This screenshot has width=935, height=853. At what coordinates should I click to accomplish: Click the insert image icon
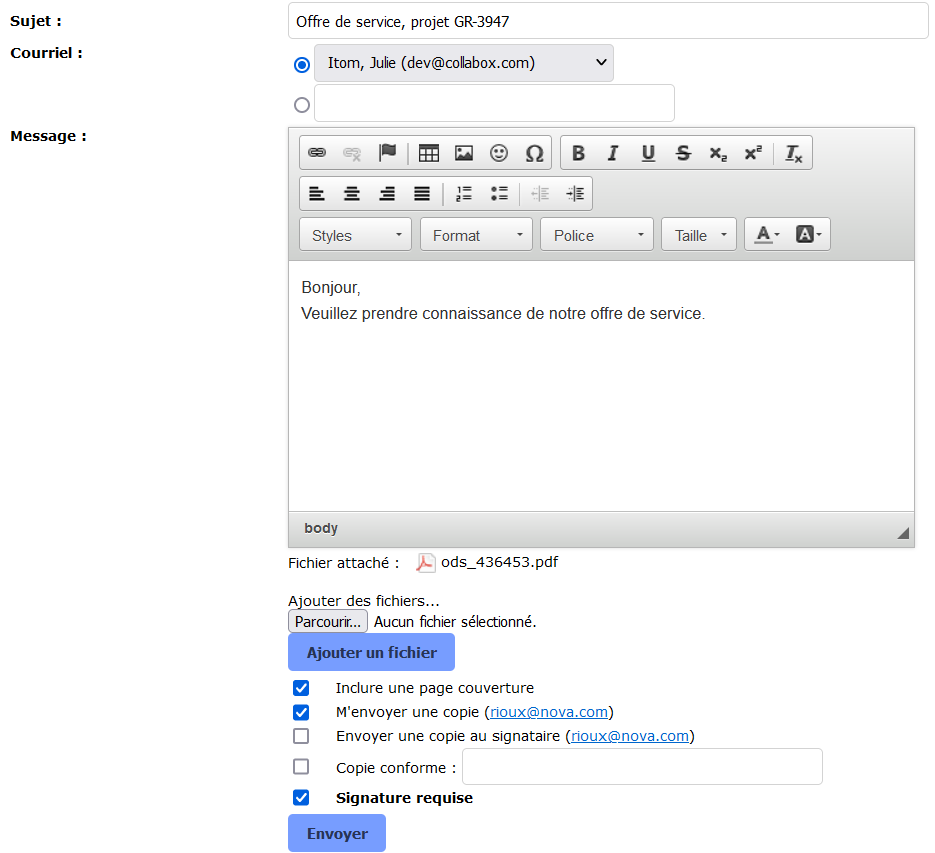click(x=464, y=153)
